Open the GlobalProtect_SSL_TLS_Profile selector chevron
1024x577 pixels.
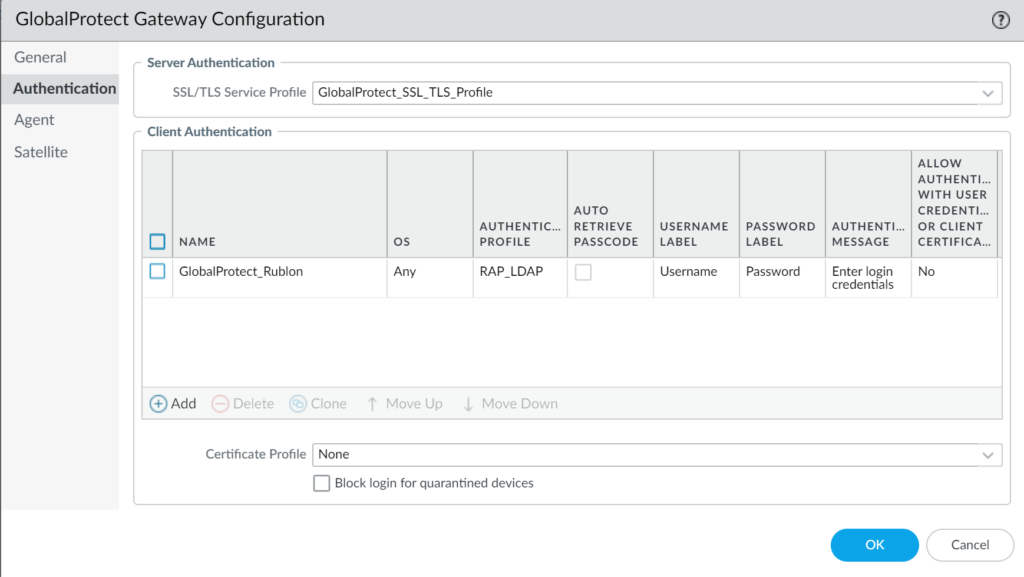click(x=988, y=93)
